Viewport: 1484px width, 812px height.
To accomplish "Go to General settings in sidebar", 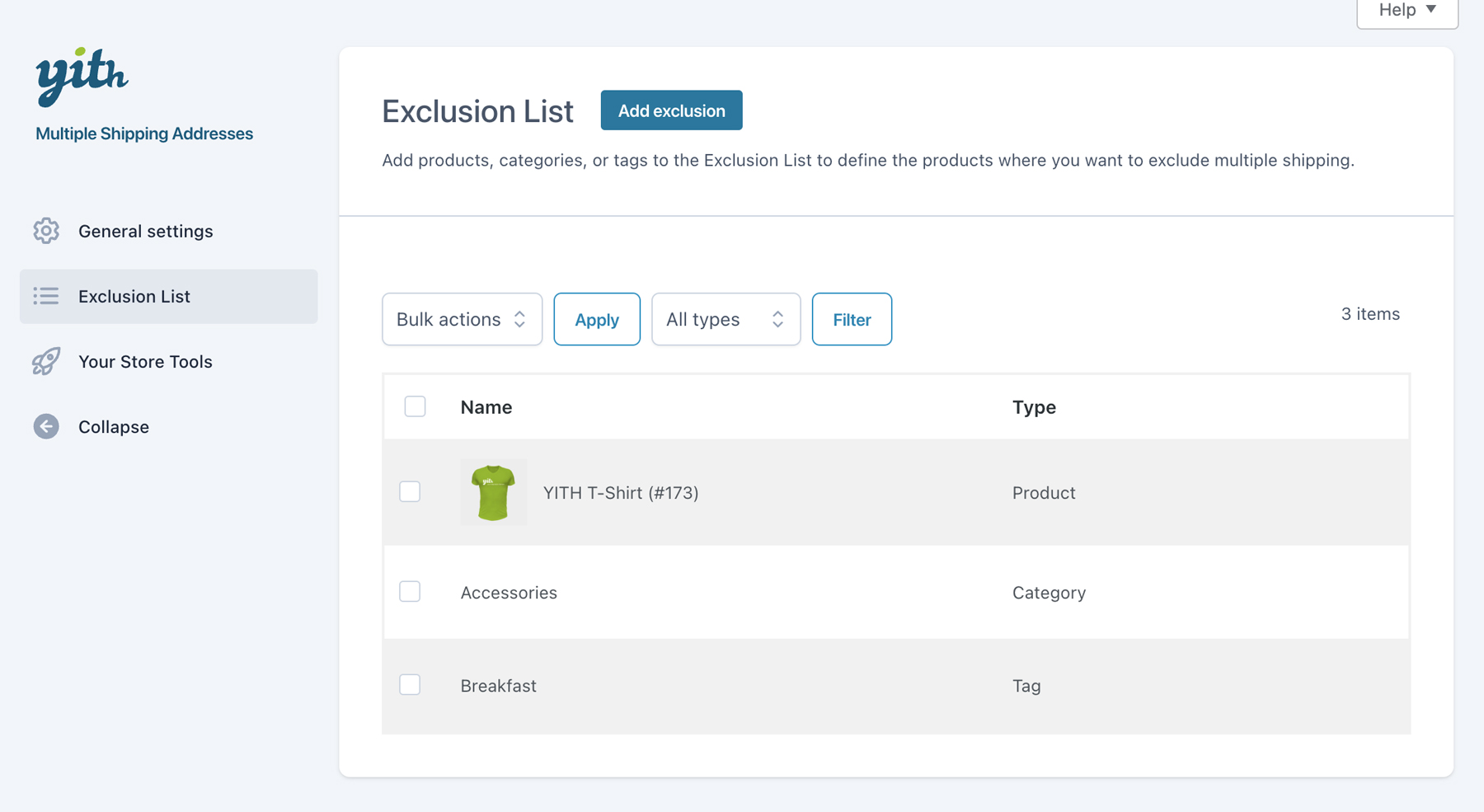I will pos(146,231).
